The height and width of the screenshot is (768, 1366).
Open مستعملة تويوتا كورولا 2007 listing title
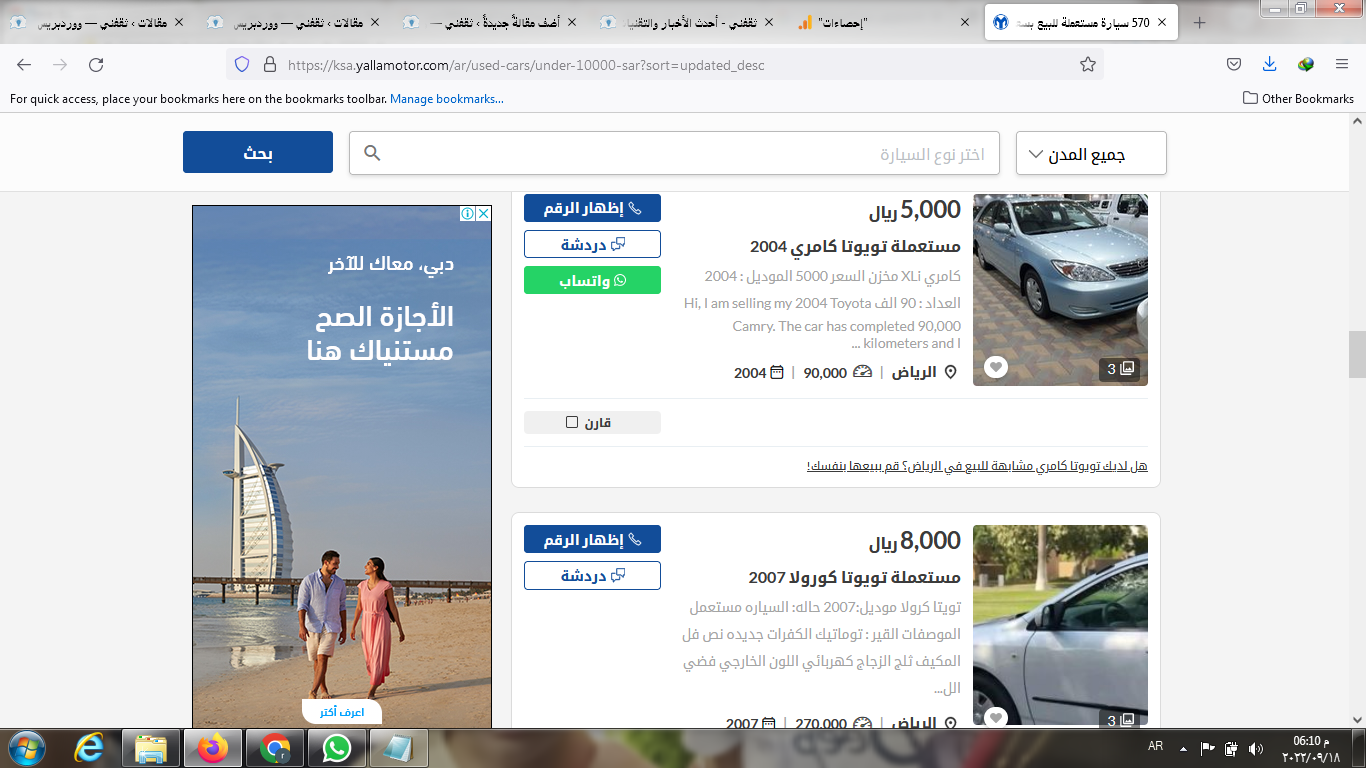point(854,577)
